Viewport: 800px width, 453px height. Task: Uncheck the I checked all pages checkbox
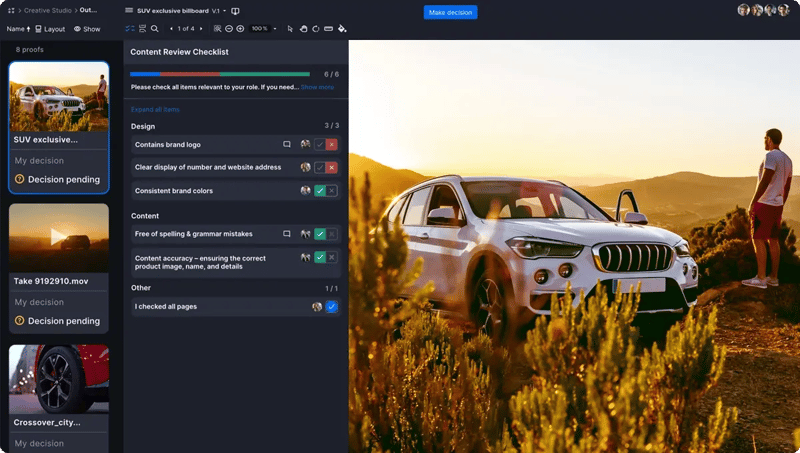click(332, 307)
